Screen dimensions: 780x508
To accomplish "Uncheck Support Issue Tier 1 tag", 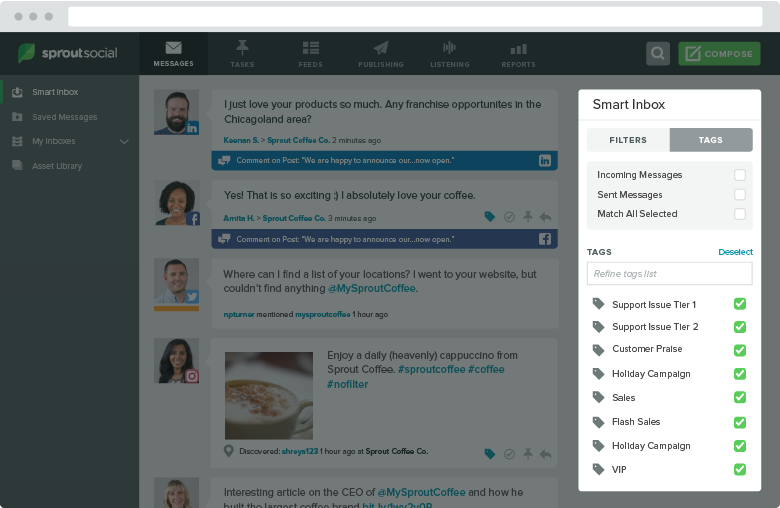I will [740, 304].
